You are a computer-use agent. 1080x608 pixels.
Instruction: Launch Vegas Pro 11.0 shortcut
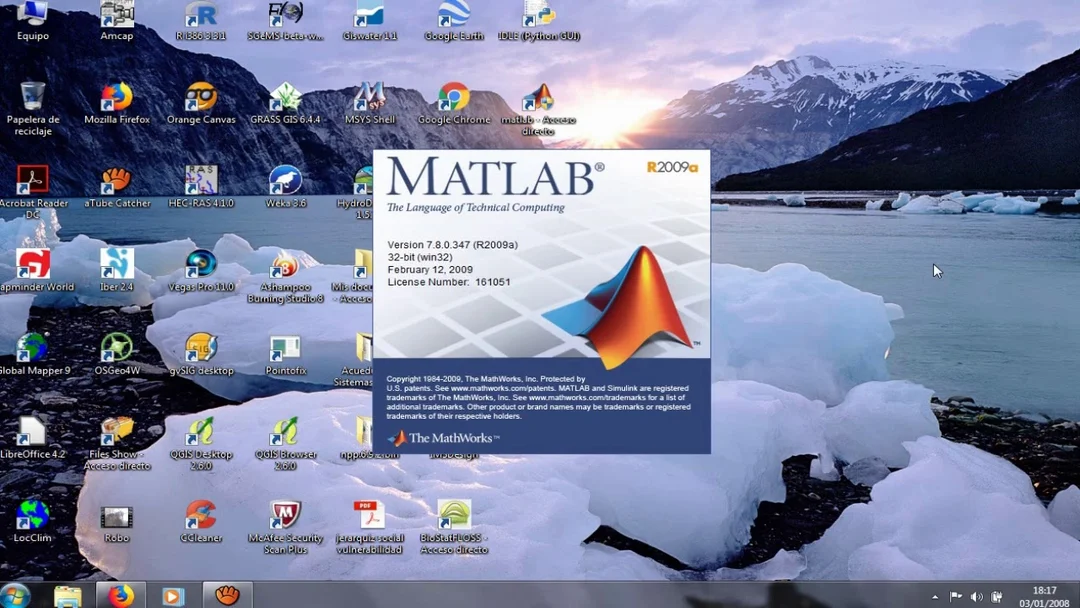click(x=200, y=270)
